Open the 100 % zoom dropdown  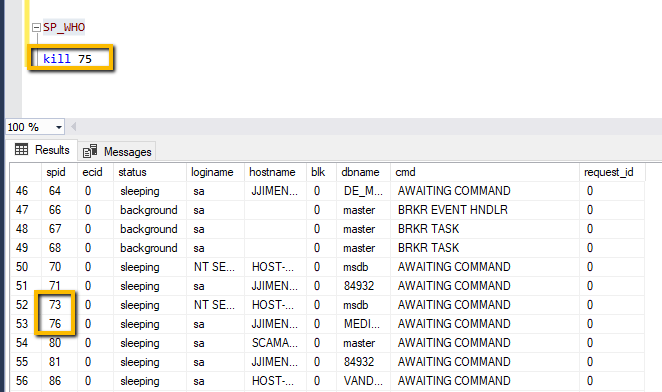(59, 127)
